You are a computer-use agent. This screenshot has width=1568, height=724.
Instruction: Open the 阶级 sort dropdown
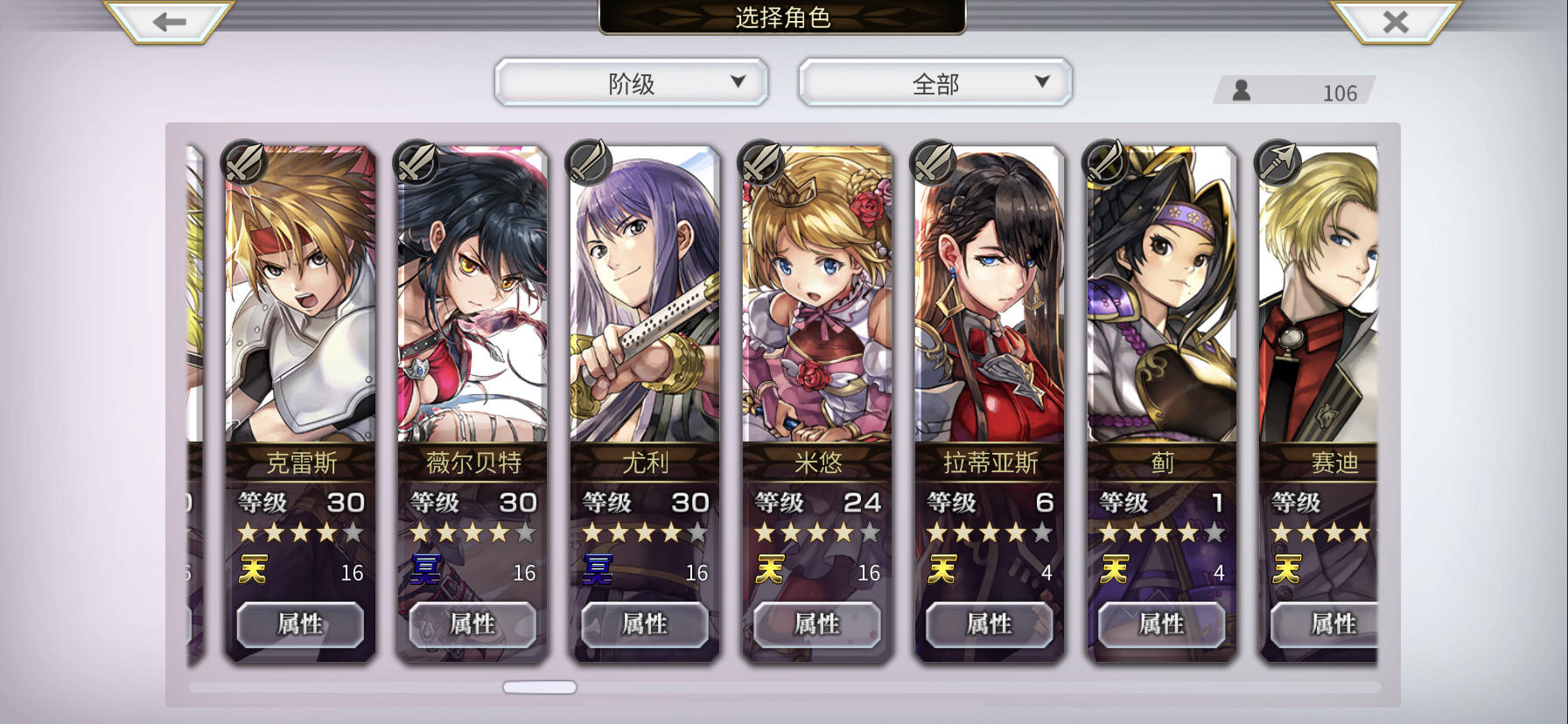click(631, 83)
